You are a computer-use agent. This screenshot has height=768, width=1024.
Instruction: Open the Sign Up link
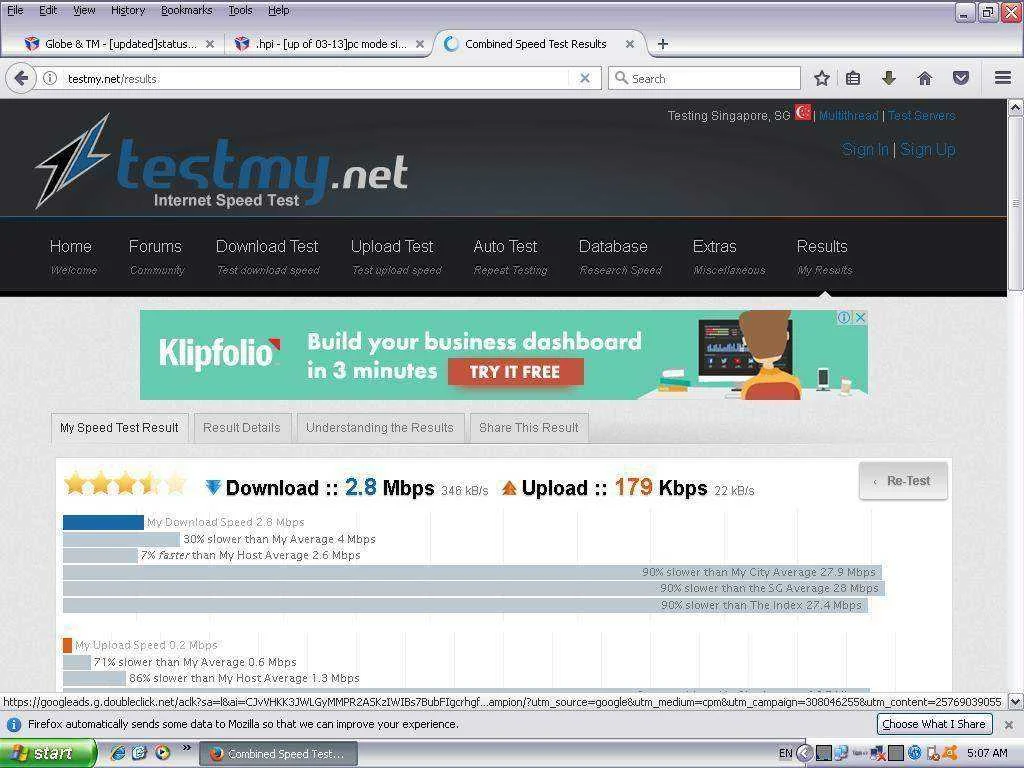(x=928, y=150)
